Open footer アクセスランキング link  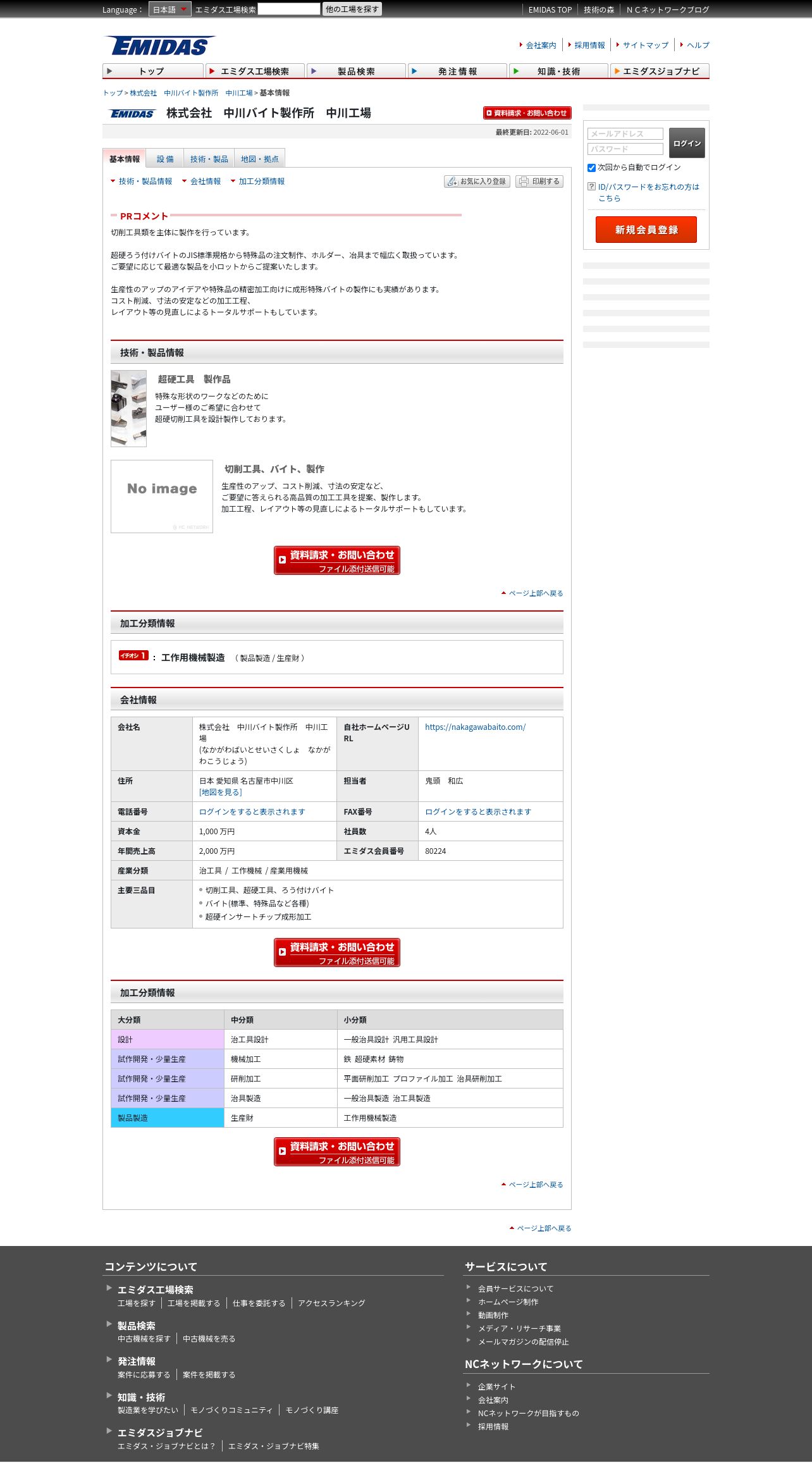(x=331, y=1304)
